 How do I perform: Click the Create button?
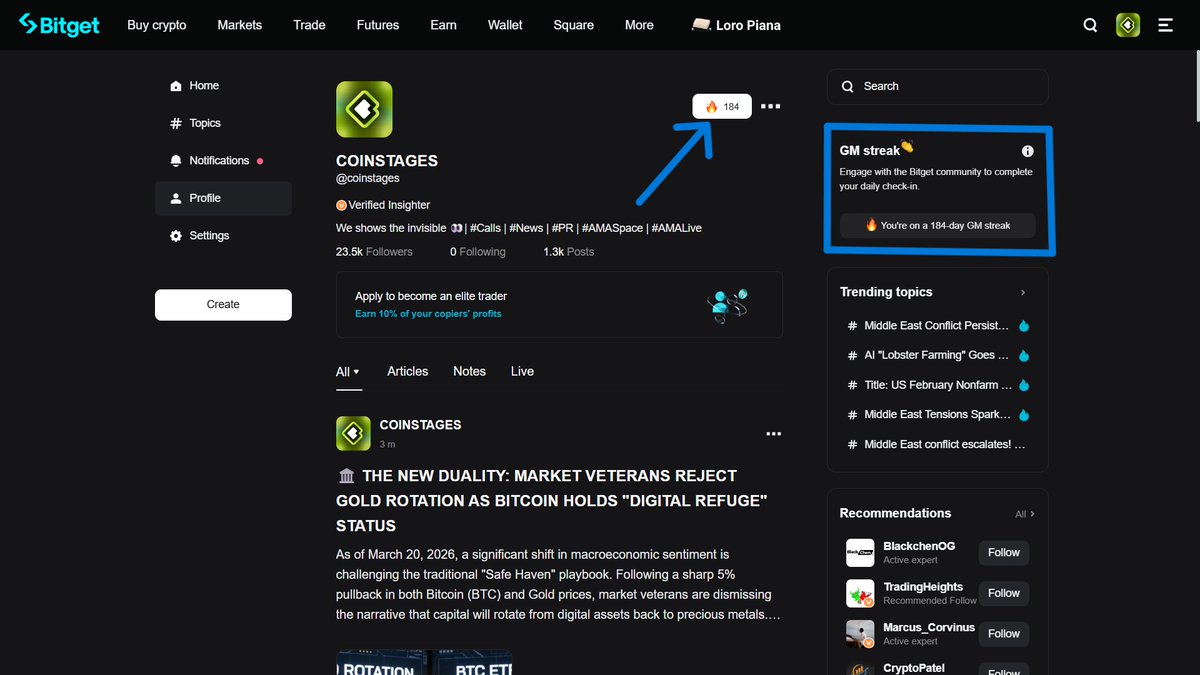[223, 304]
